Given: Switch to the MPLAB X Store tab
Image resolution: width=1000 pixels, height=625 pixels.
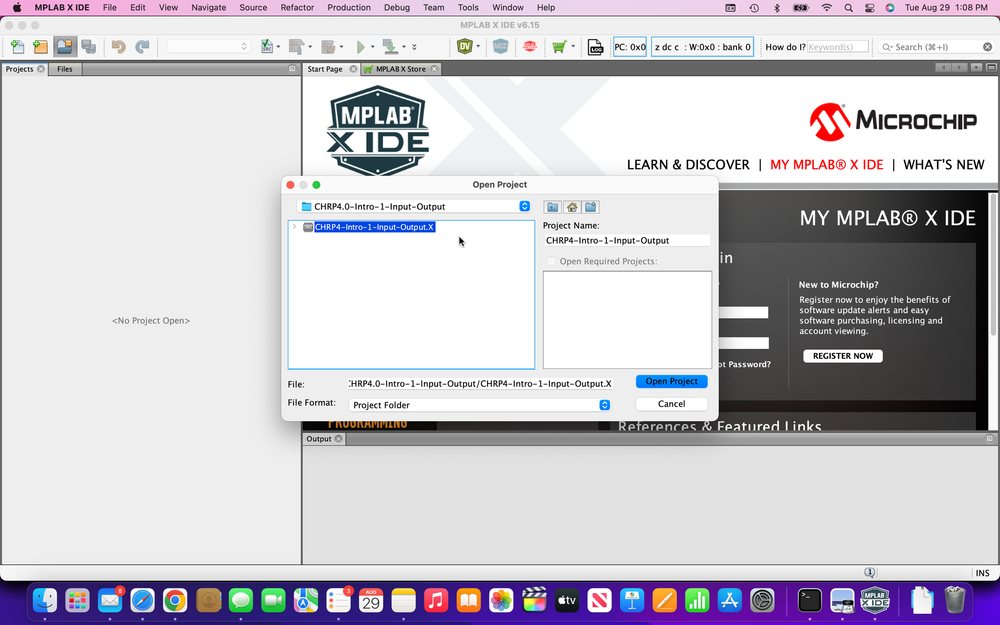Looking at the screenshot, I should coord(400,69).
